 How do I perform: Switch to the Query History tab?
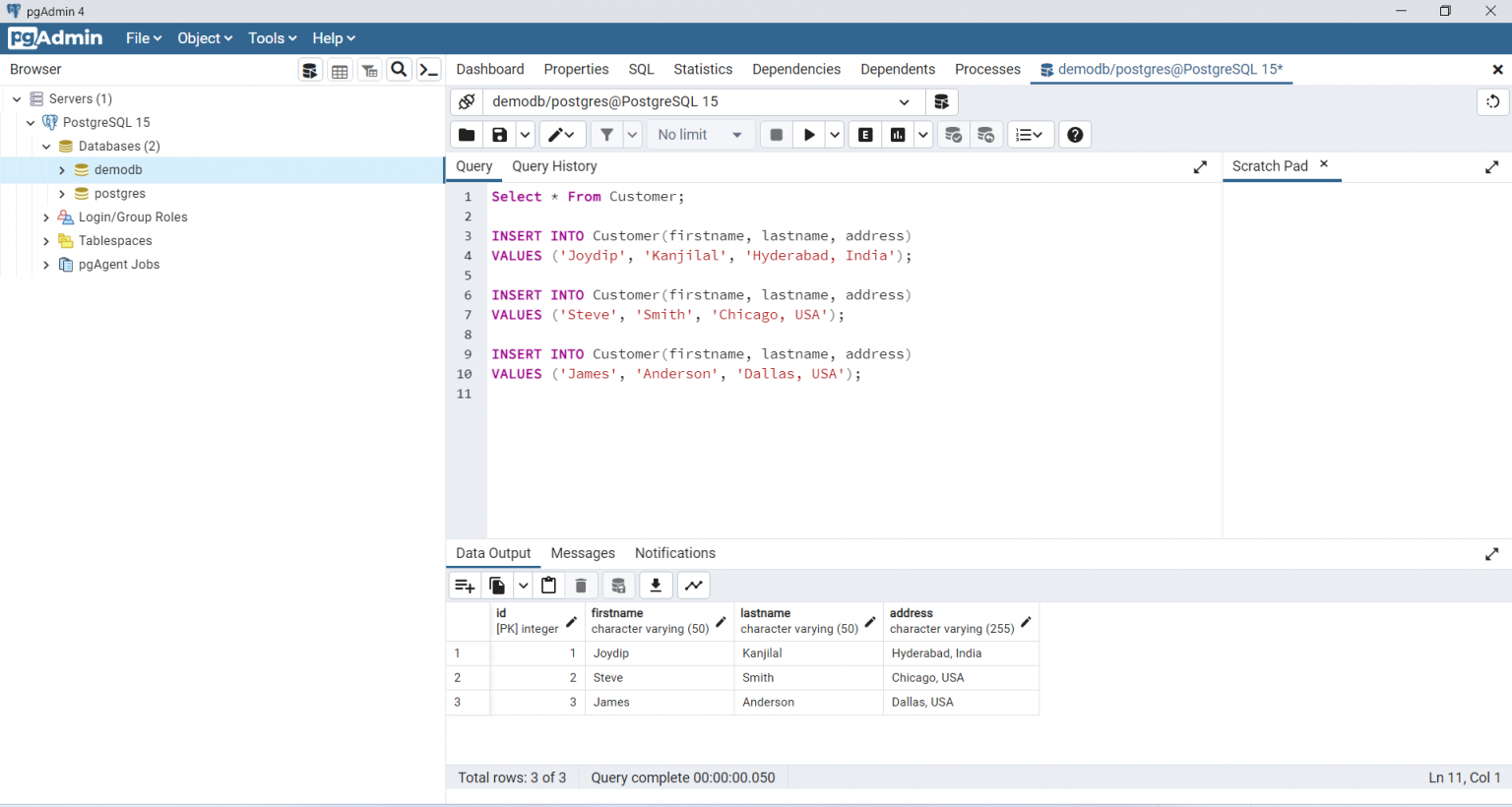pos(553,166)
